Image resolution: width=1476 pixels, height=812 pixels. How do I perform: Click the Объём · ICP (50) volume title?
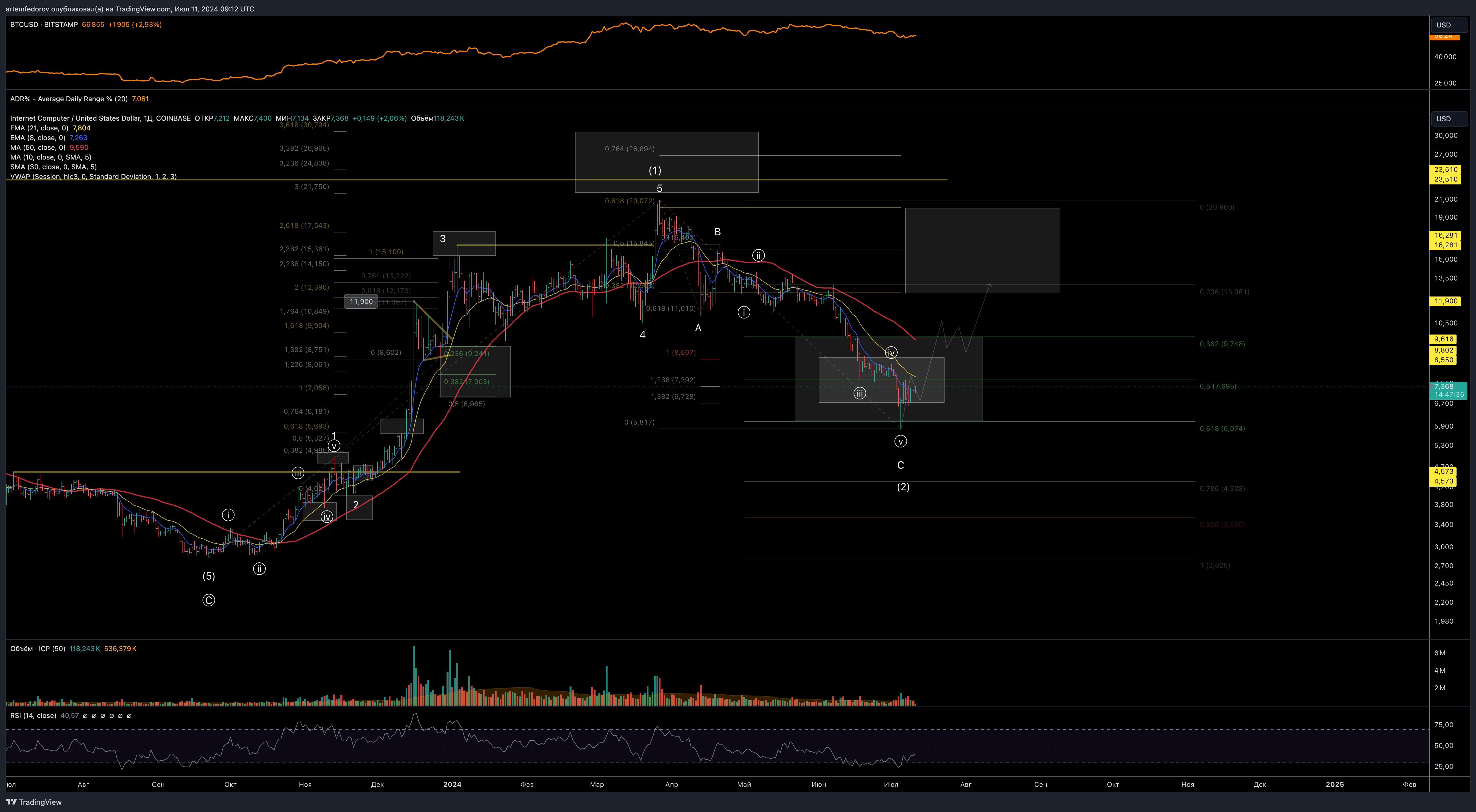pyautogui.click(x=37, y=648)
